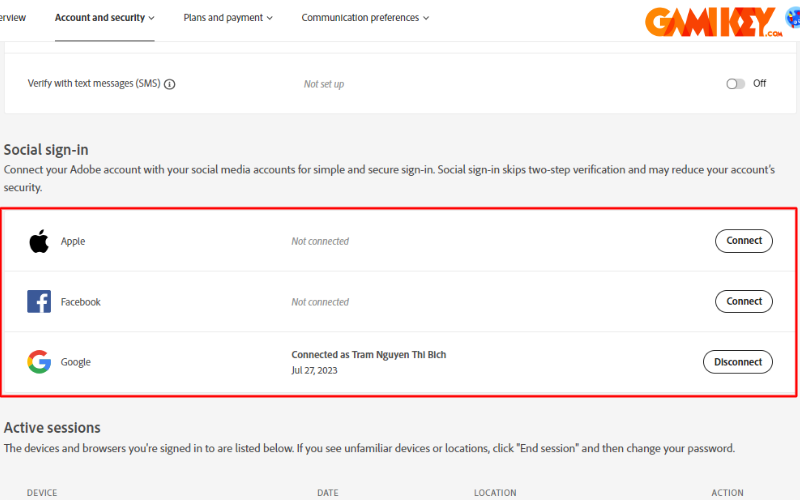Expand the Communication preferences chevron
Screen dimensions: 800x500
(427, 18)
